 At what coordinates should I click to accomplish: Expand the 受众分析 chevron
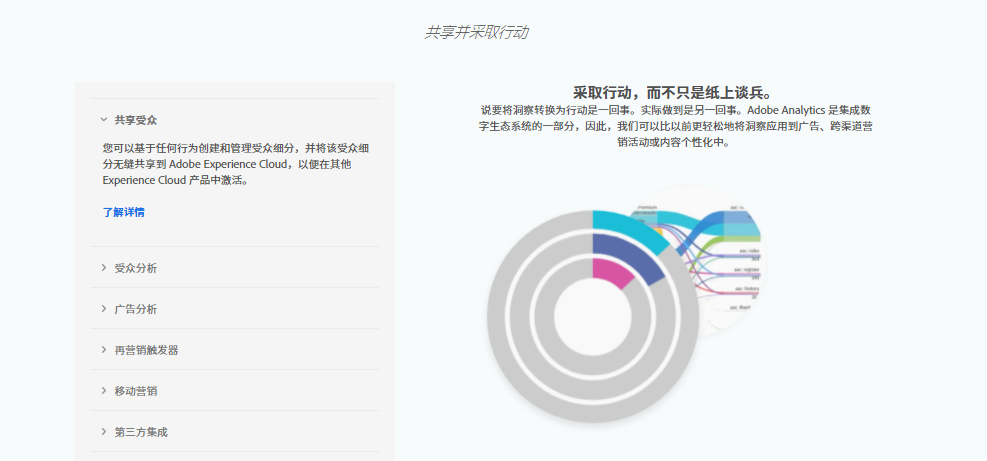pos(104,268)
